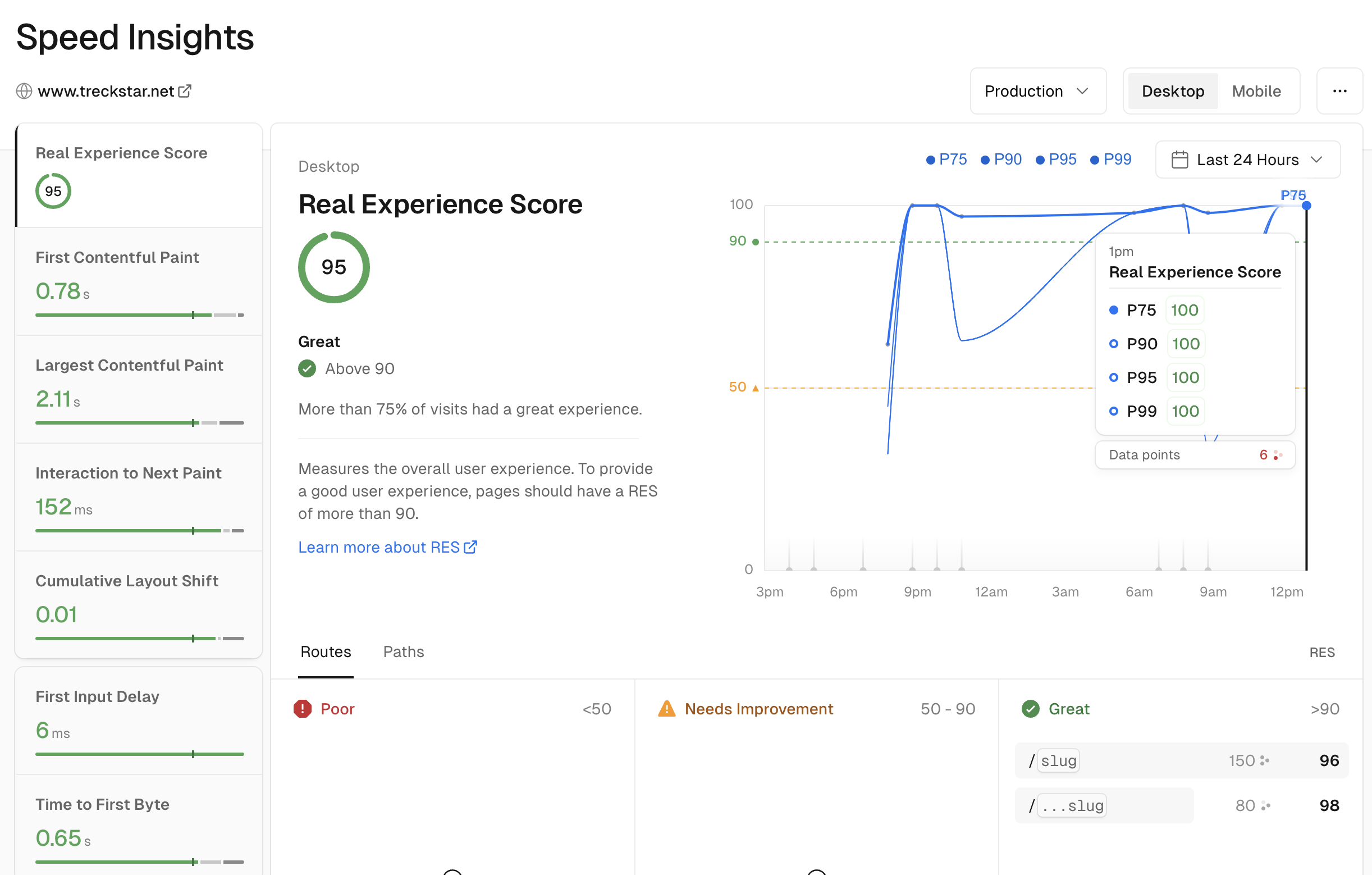Open the Last 24 Hours time range dropdown
The height and width of the screenshot is (875, 1372).
click(x=1247, y=159)
